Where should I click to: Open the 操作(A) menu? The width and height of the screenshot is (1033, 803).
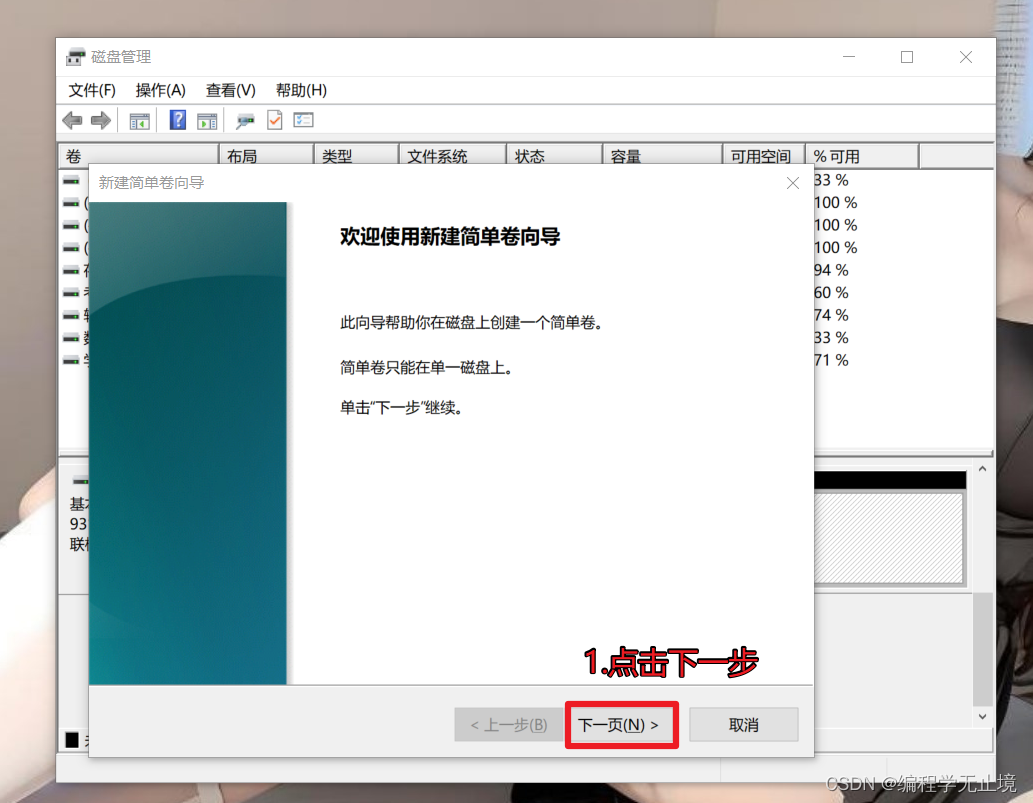point(161,90)
